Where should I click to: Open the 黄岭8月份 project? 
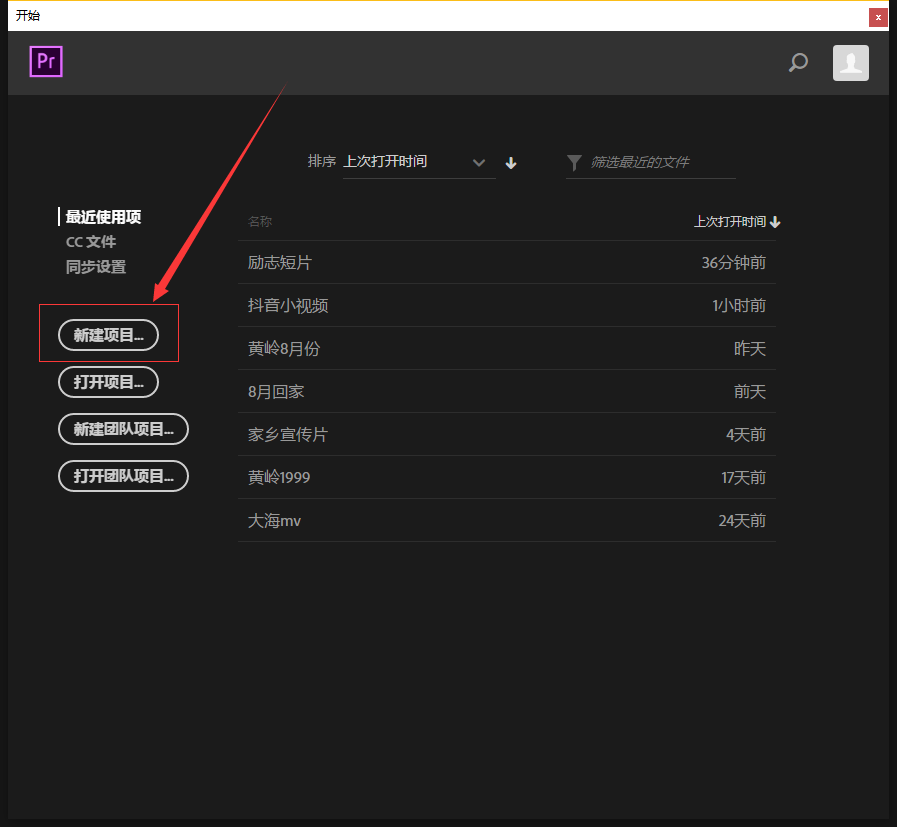[507, 348]
